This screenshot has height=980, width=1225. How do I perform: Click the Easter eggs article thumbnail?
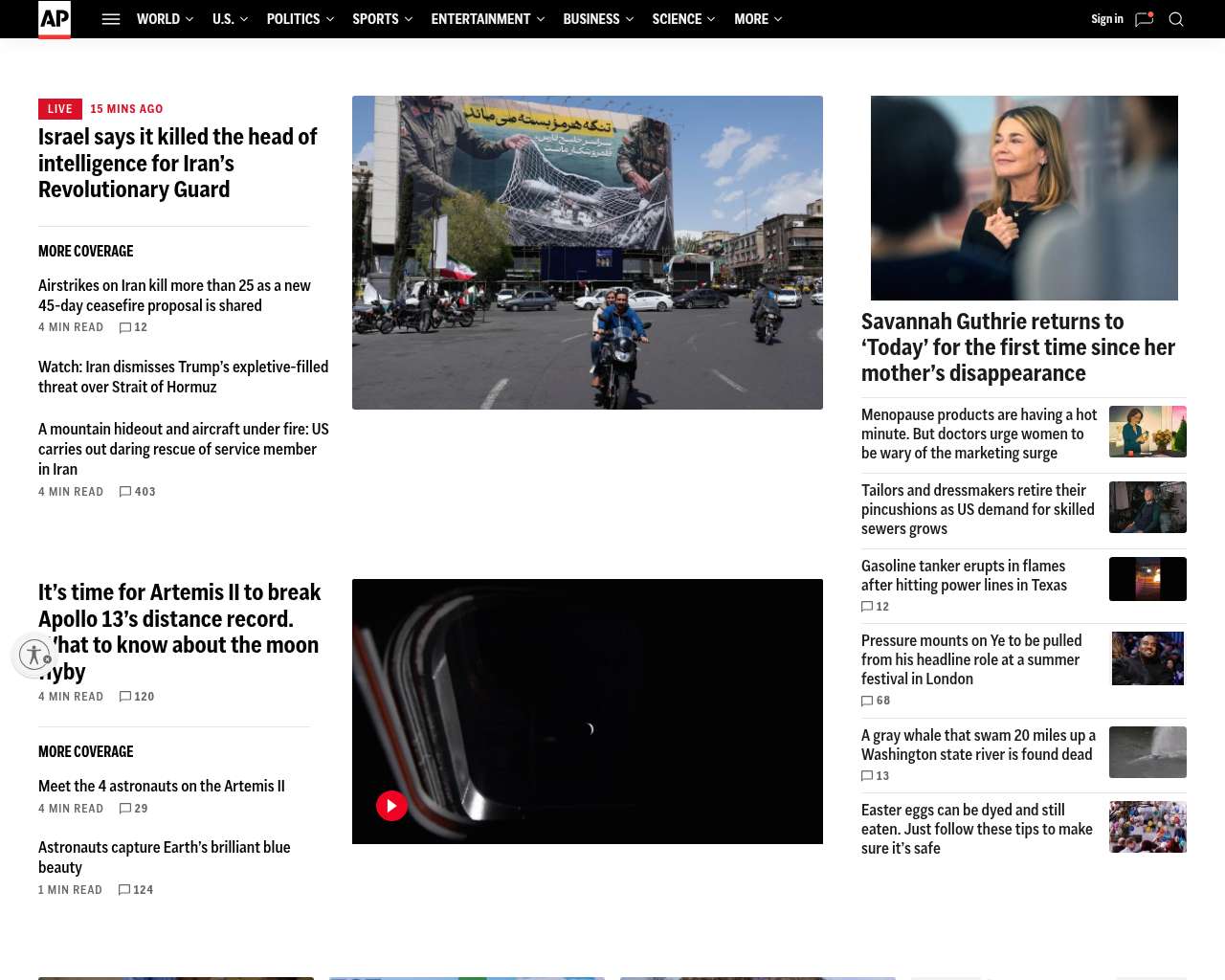point(1147,827)
